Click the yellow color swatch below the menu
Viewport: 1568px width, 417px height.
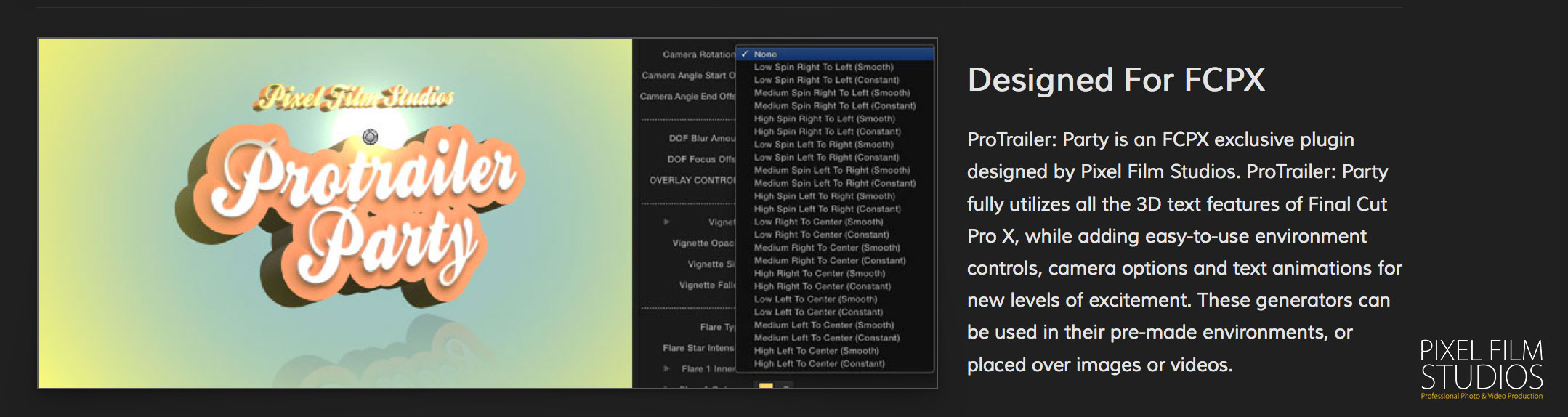(x=766, y=385)
